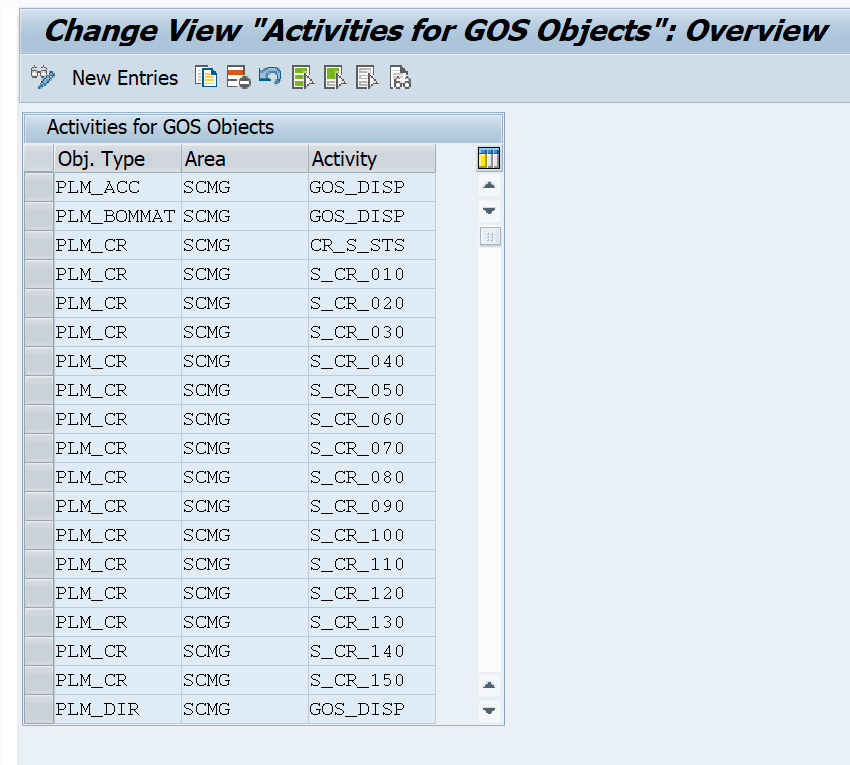Click the Obj. Type column header

[118, 159]
